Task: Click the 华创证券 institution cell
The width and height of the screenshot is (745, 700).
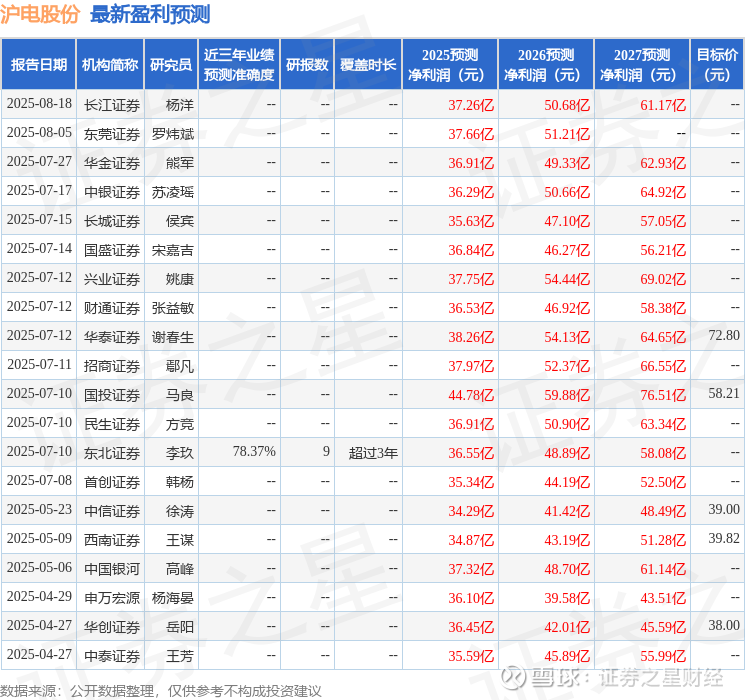Action: click(x=112, y=627)
